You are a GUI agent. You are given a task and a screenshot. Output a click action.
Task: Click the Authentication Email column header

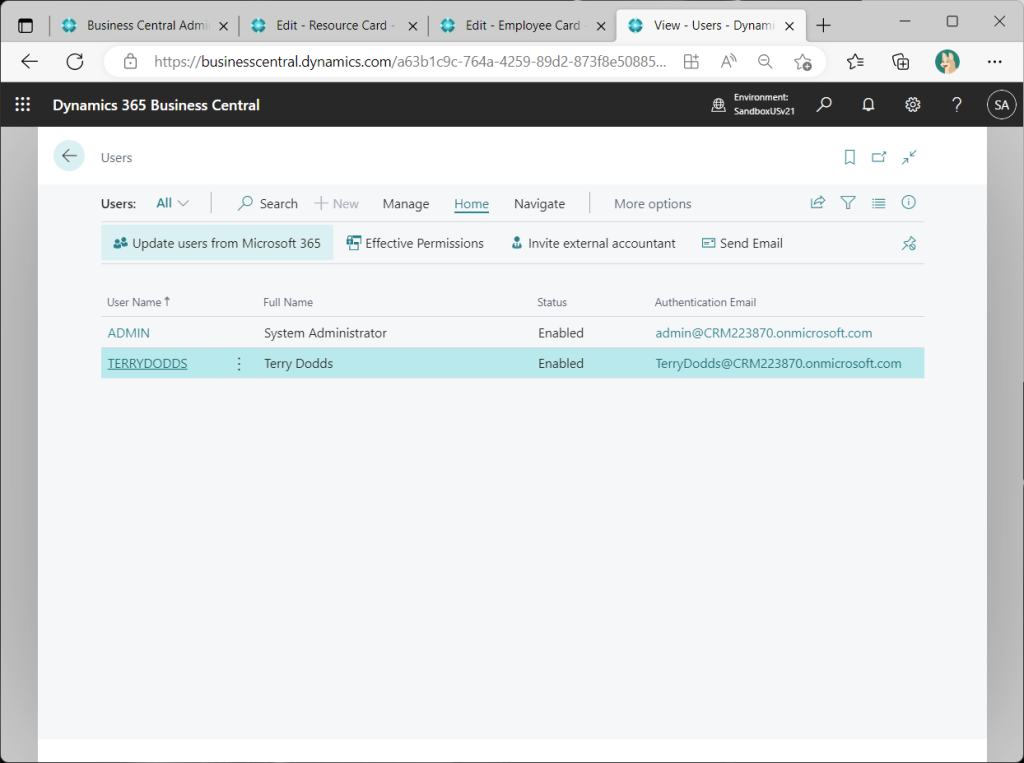(x=705, y=302)
